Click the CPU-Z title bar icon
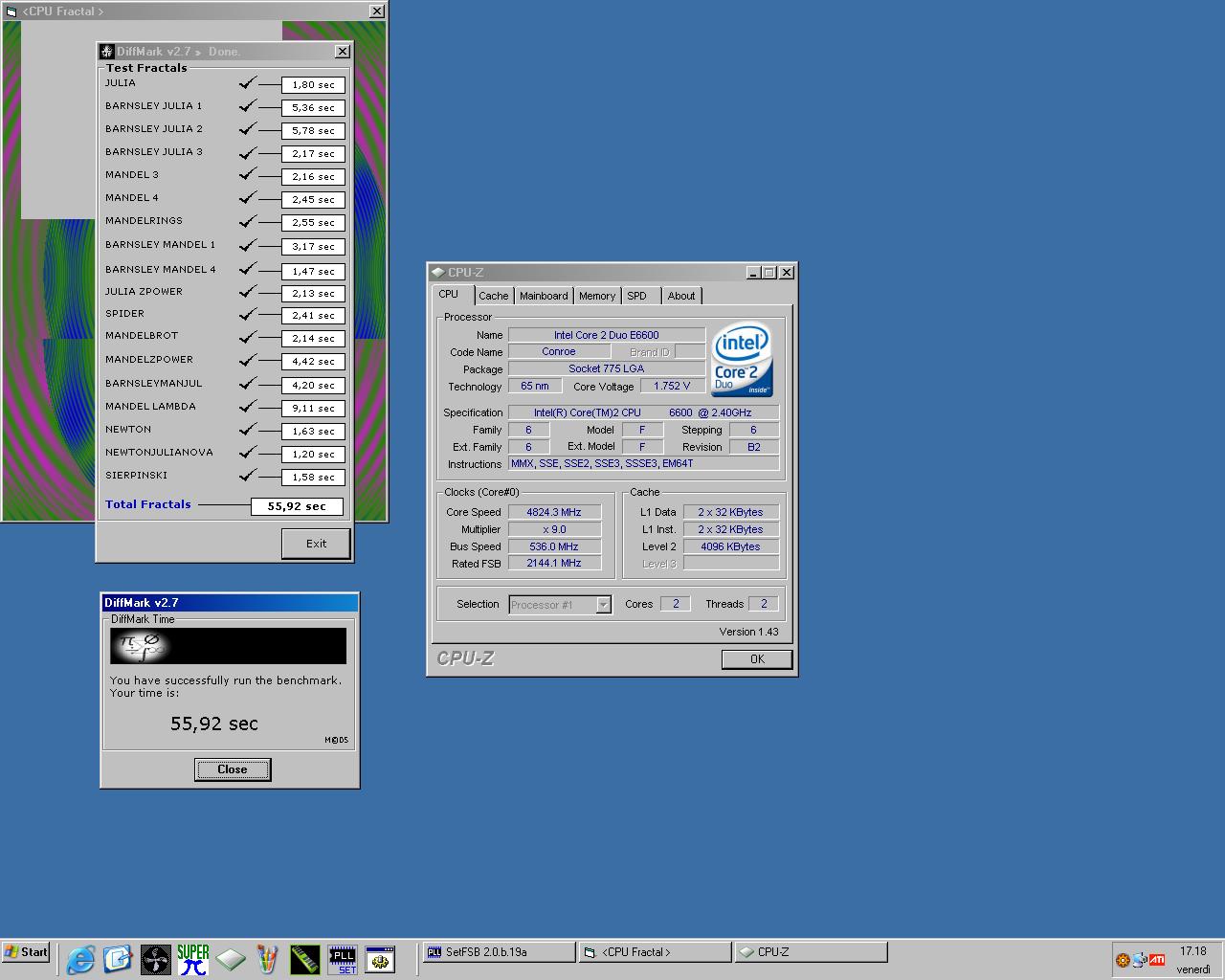Screen dimensions: 1225x980 438,273
